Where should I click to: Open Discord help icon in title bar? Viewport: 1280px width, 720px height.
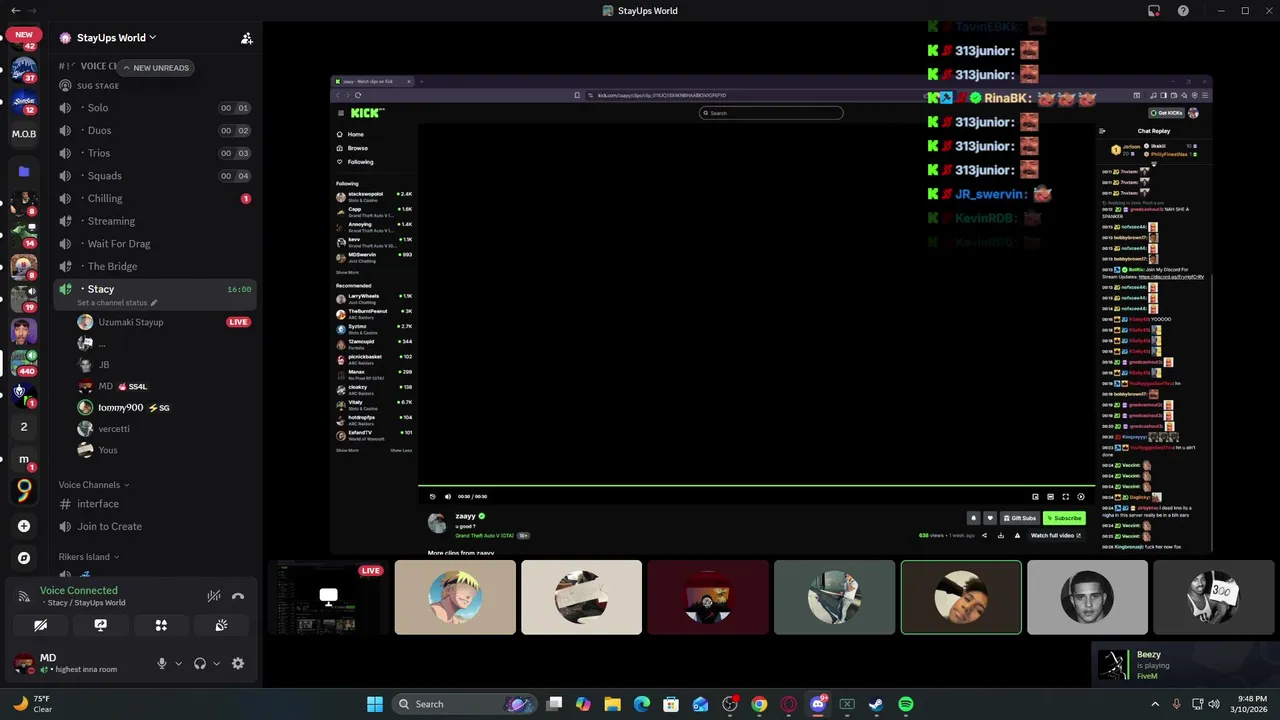pos(1183,11)
